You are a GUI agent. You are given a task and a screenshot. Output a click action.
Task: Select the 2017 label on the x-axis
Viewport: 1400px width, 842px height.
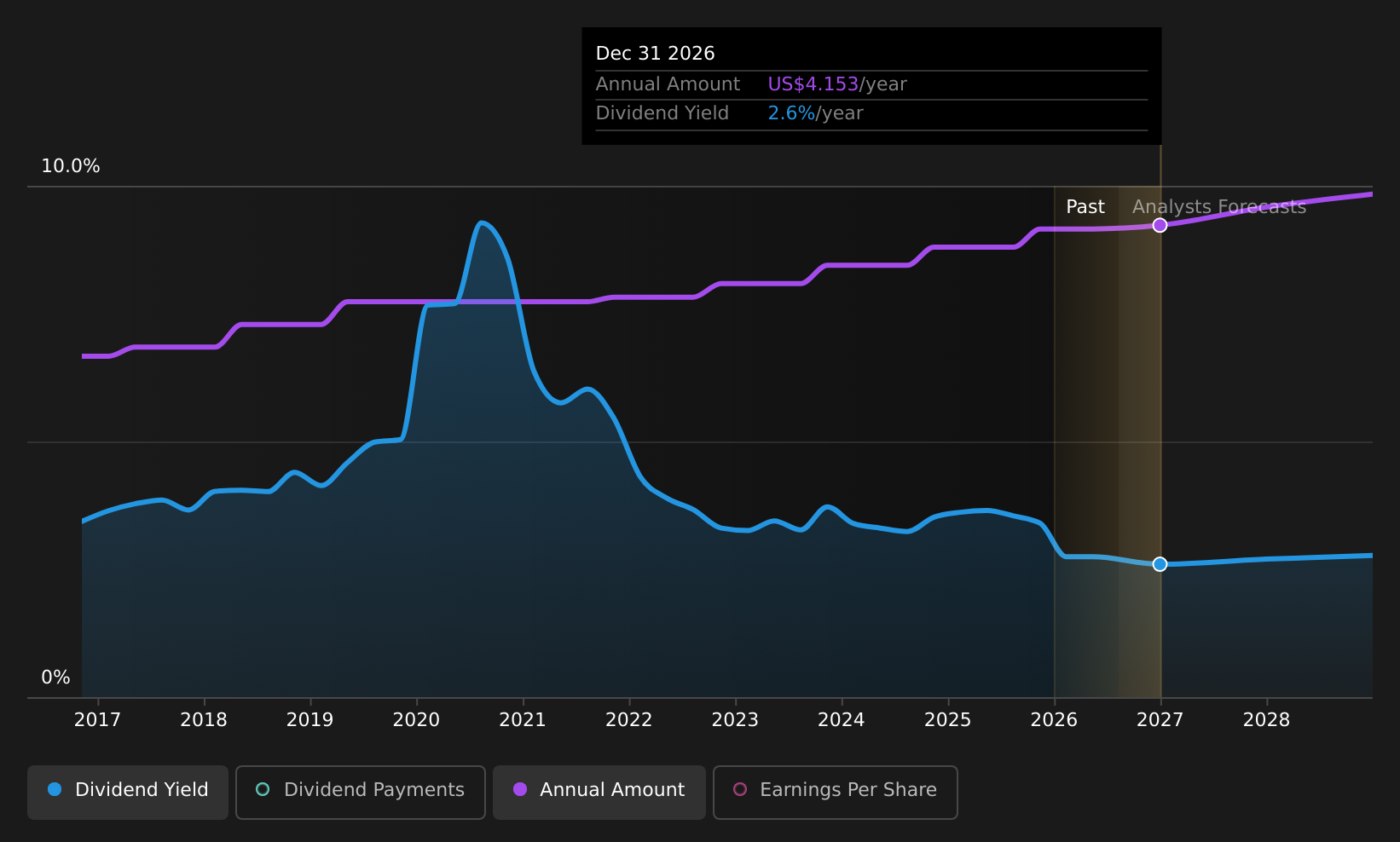click(x=97, y=720)
